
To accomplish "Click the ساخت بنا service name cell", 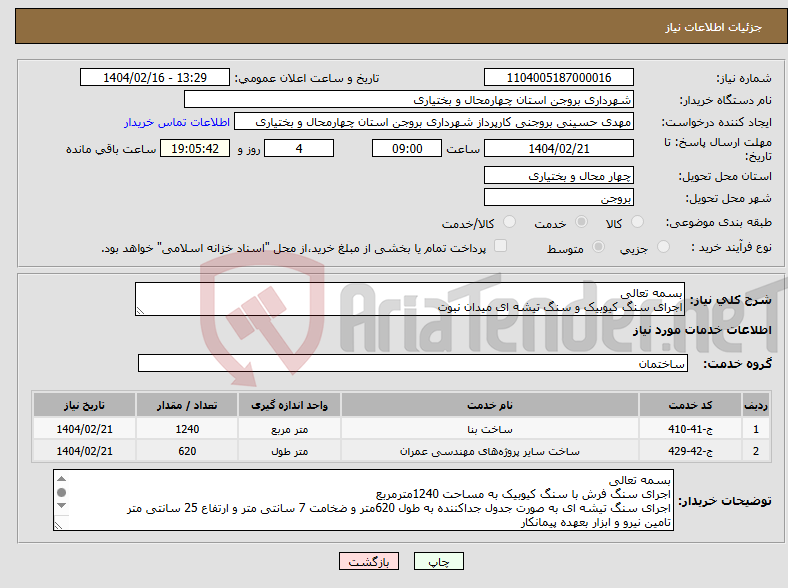I will pos(489,429).
